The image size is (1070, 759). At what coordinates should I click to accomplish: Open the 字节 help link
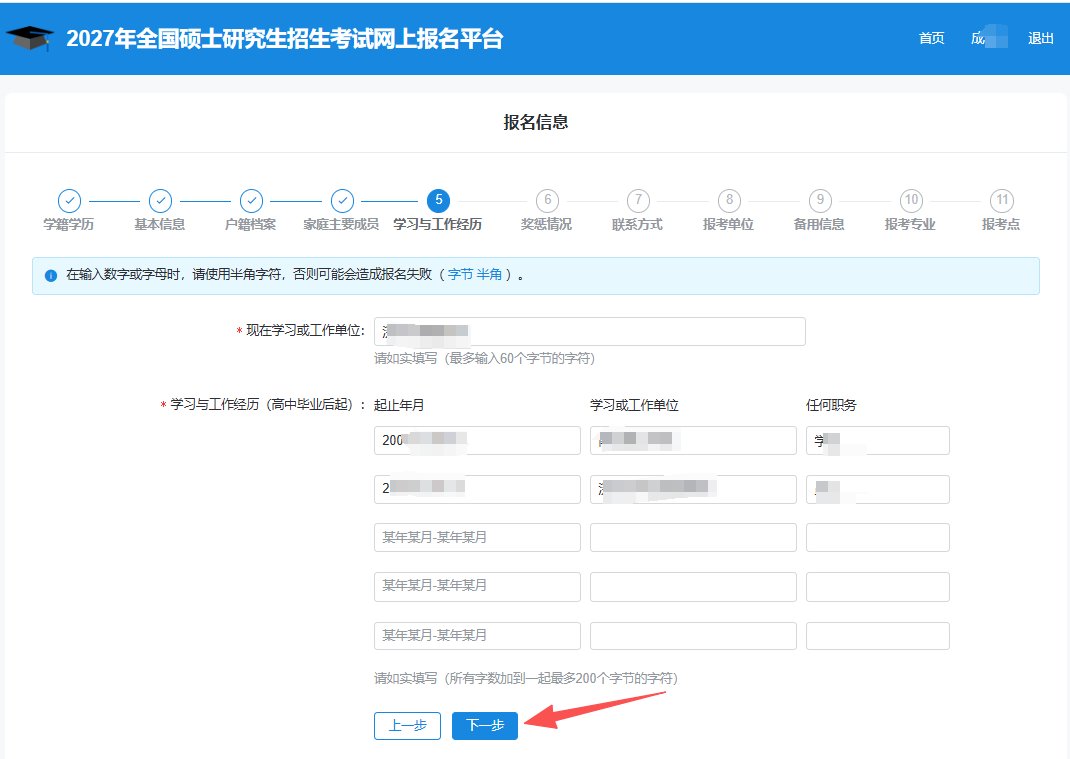(x=461, y=274)
